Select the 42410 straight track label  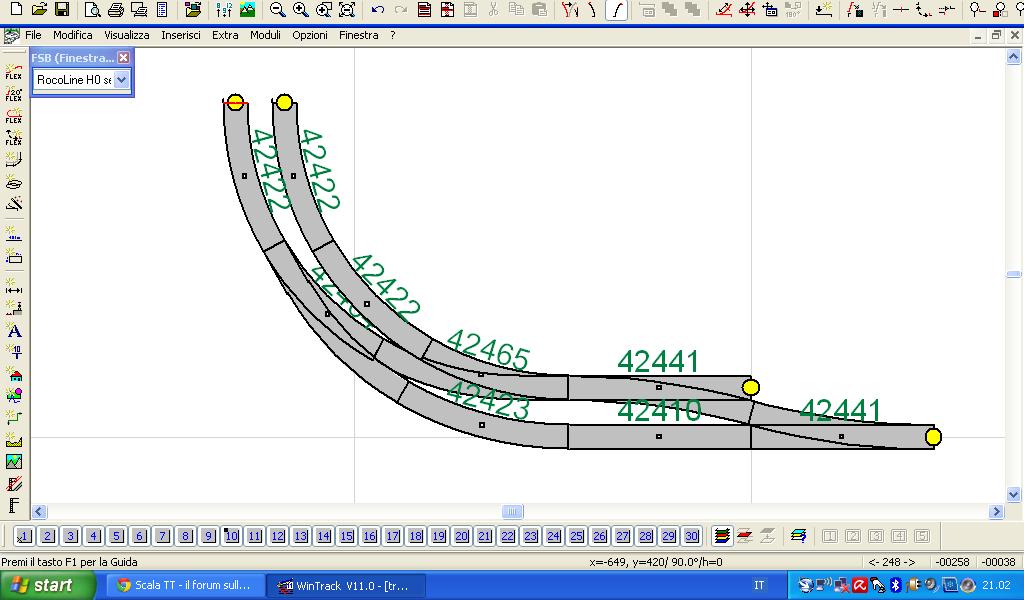[659, 411]
